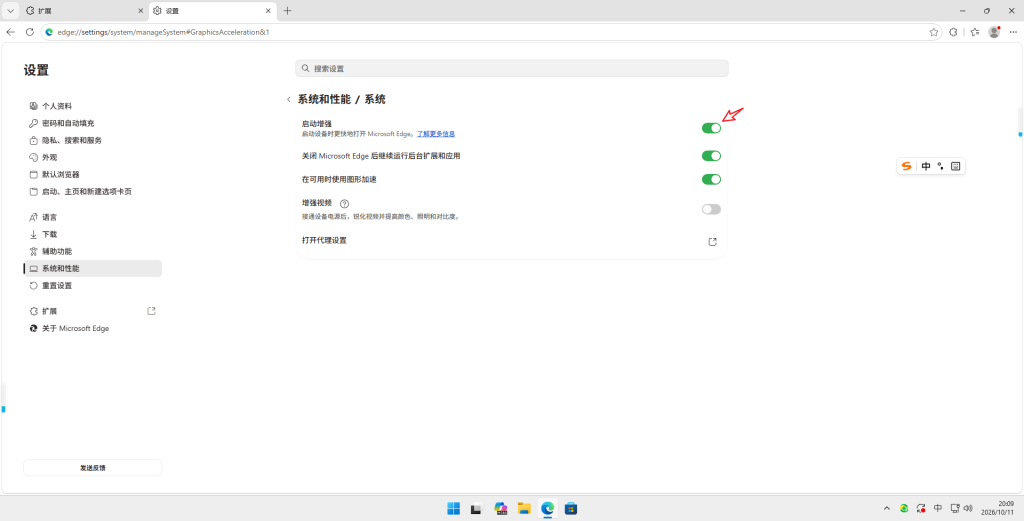Toggle Sogou punctuation mode icon
The width and height of the screenshot is (1024, 521).
[940, 166]
